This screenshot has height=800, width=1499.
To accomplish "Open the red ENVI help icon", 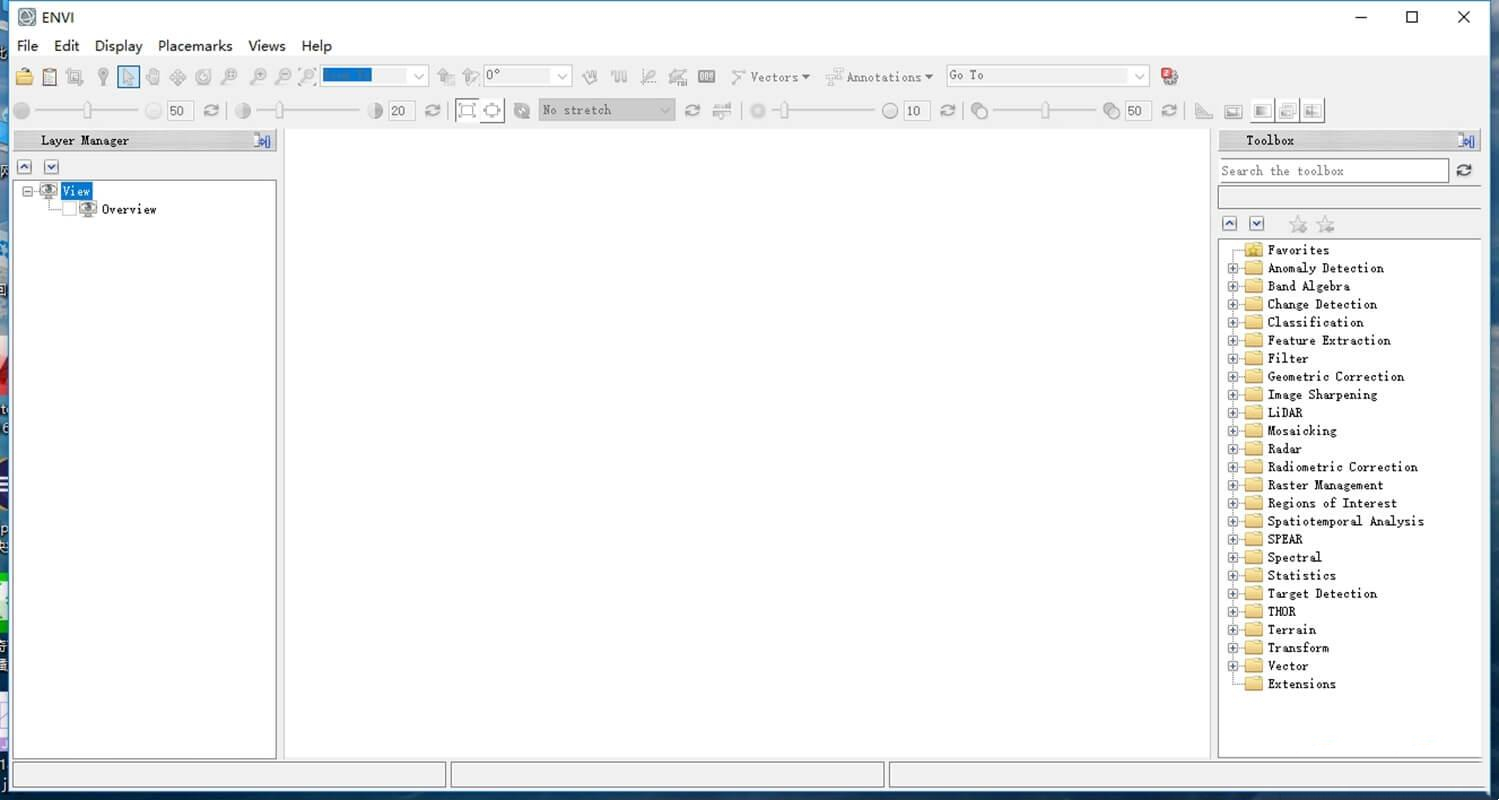I will click(1169, 76).
